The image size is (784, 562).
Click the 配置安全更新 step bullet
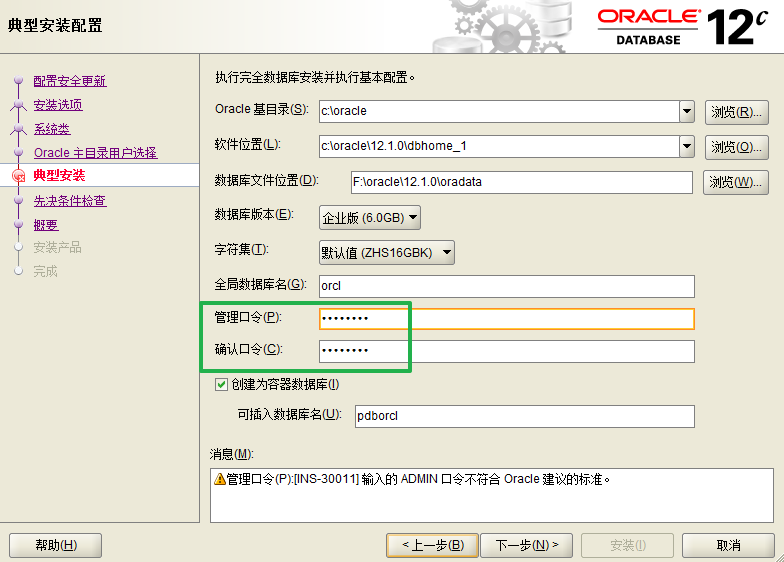tap(18, 80)
